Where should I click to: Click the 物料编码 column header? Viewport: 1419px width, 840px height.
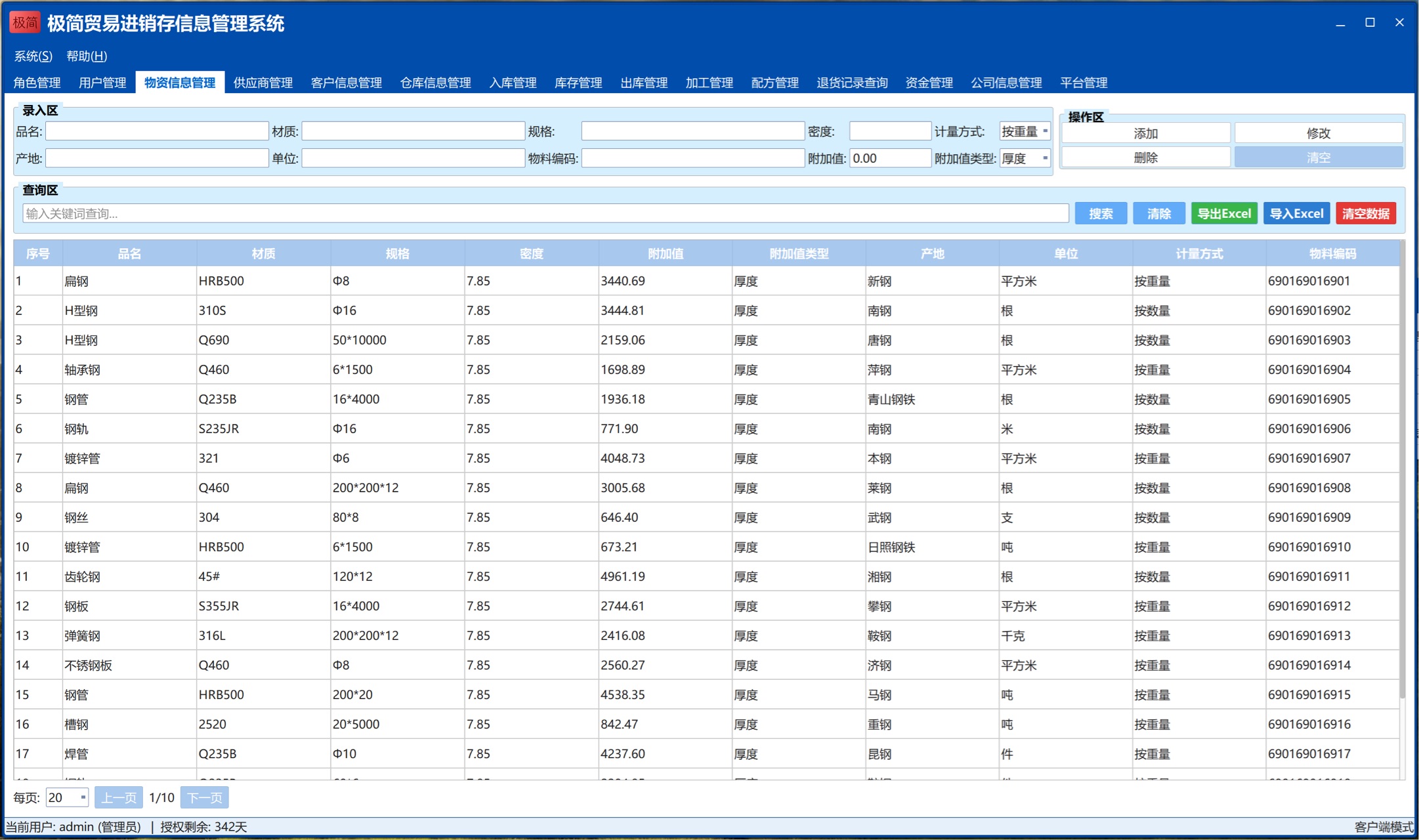coord(1332,254)
